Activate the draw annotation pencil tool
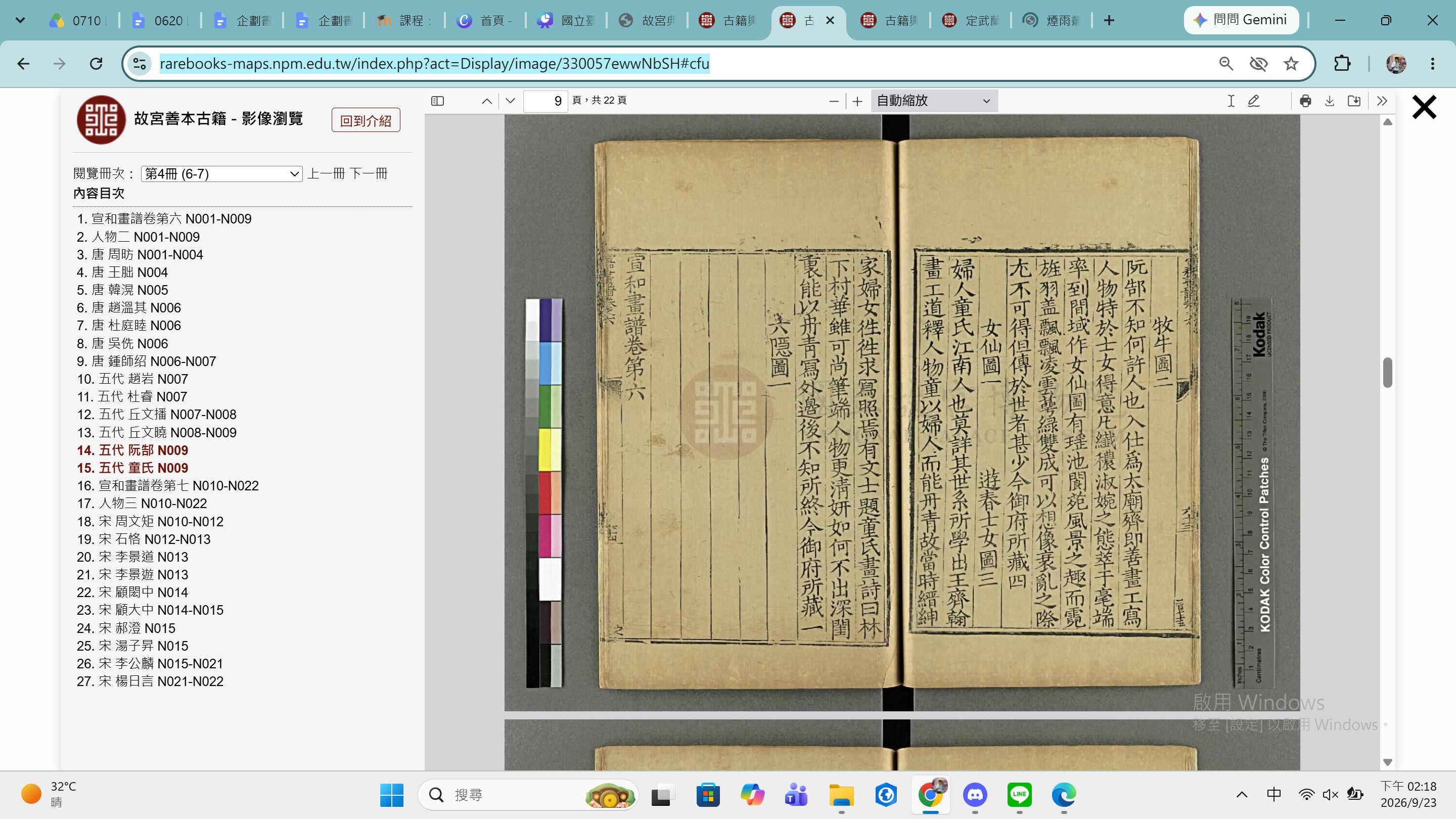The width and height of the screenshot is (1456, 819). point(1254,101)
